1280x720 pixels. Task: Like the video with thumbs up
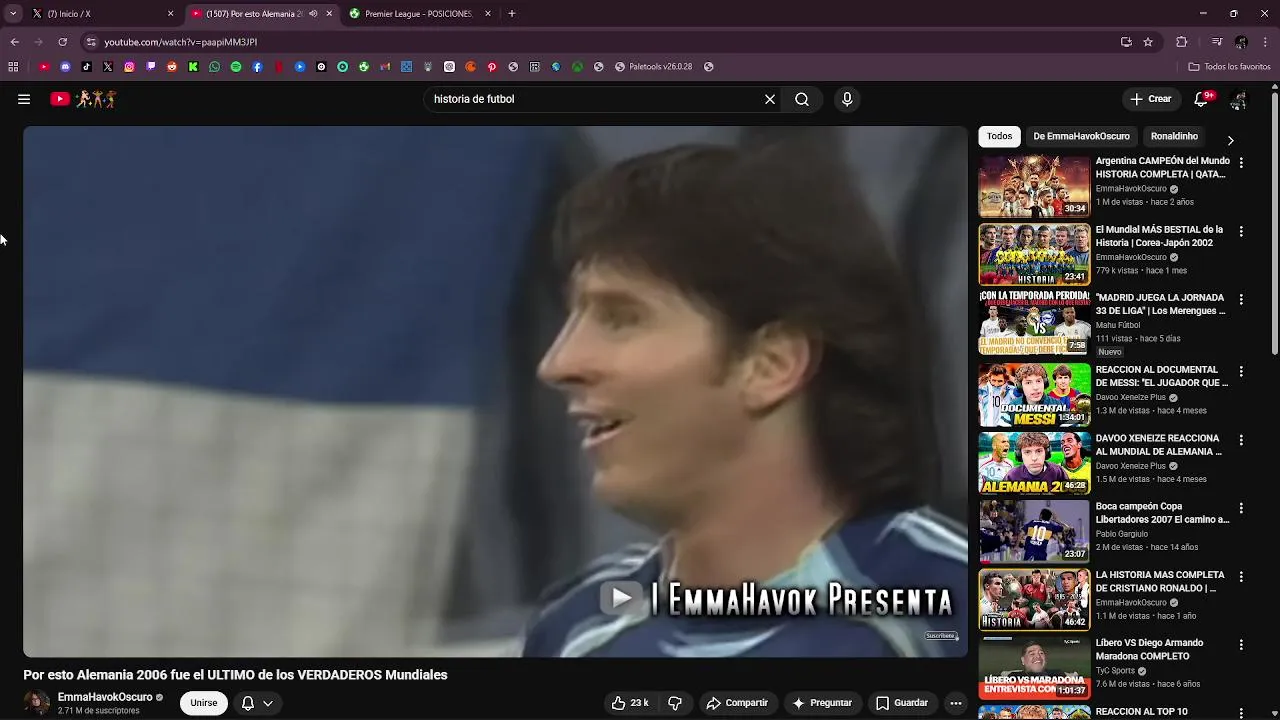630,703
